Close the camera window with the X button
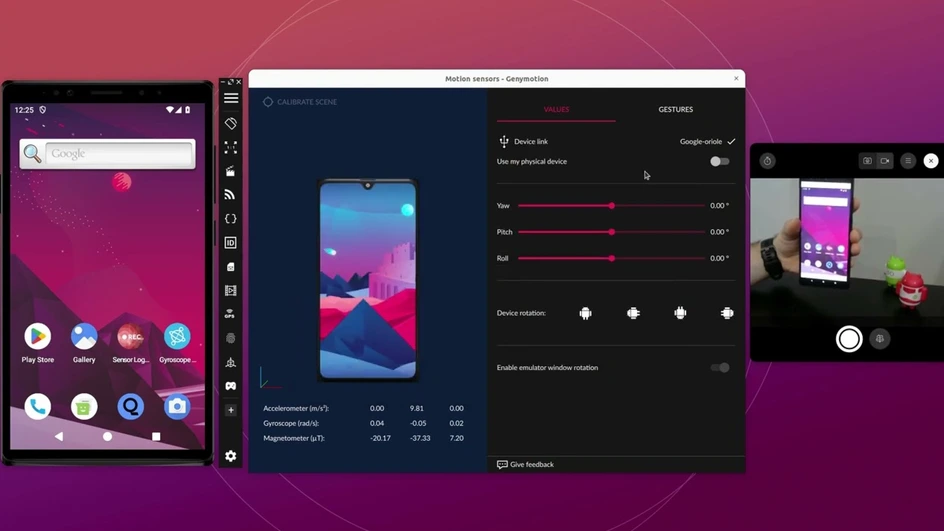The width and height of the screenshot is (944, 531). (x=931, y=161)
